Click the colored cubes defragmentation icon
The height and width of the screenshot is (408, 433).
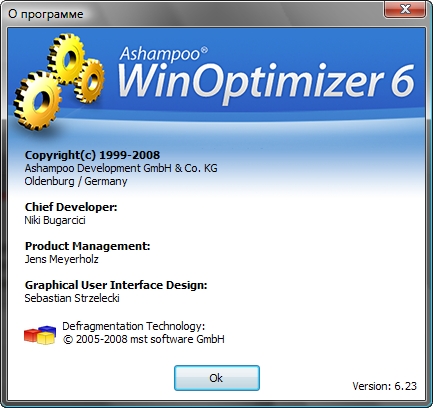[x=40, y=334]
